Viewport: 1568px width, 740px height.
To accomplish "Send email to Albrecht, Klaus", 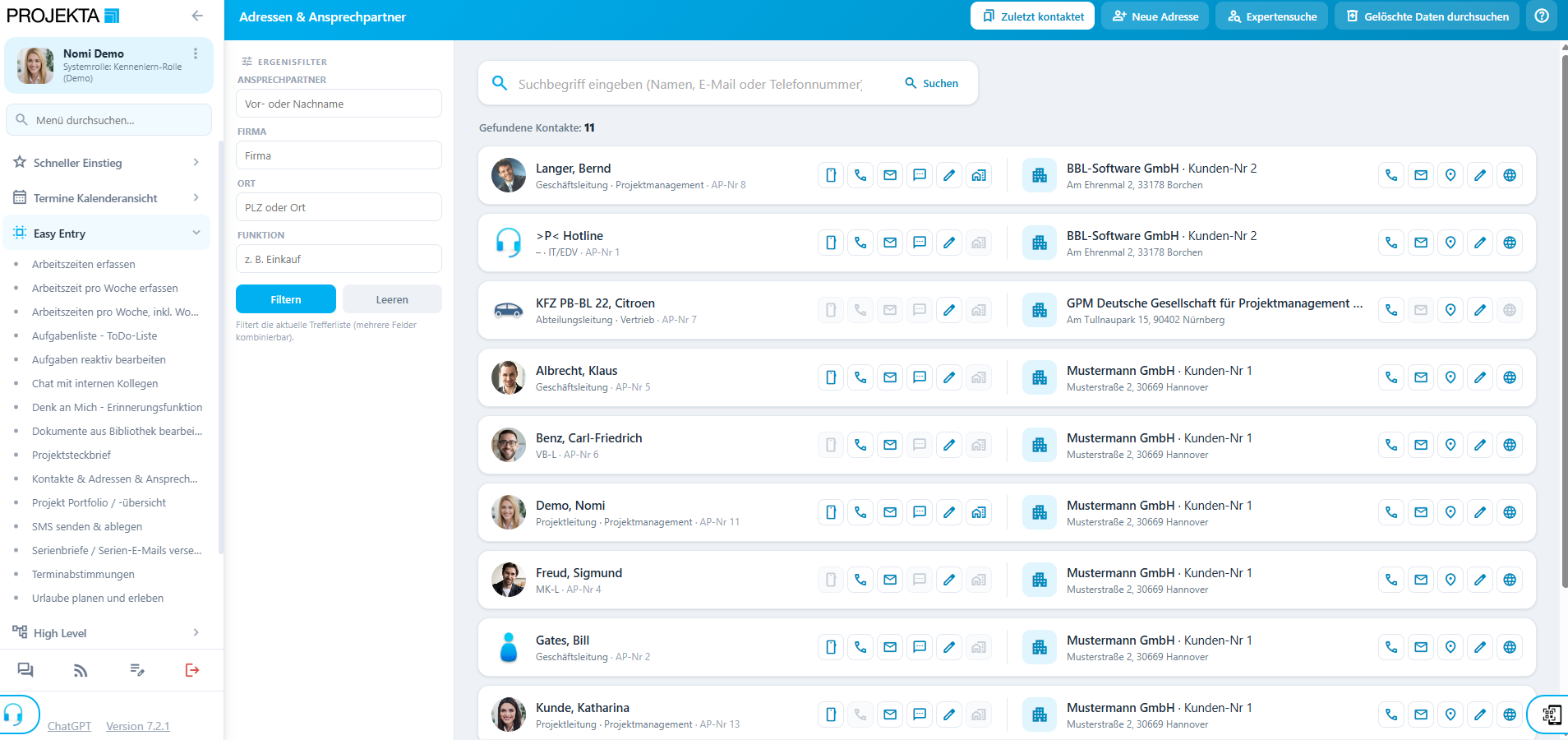I will point(890,377).
